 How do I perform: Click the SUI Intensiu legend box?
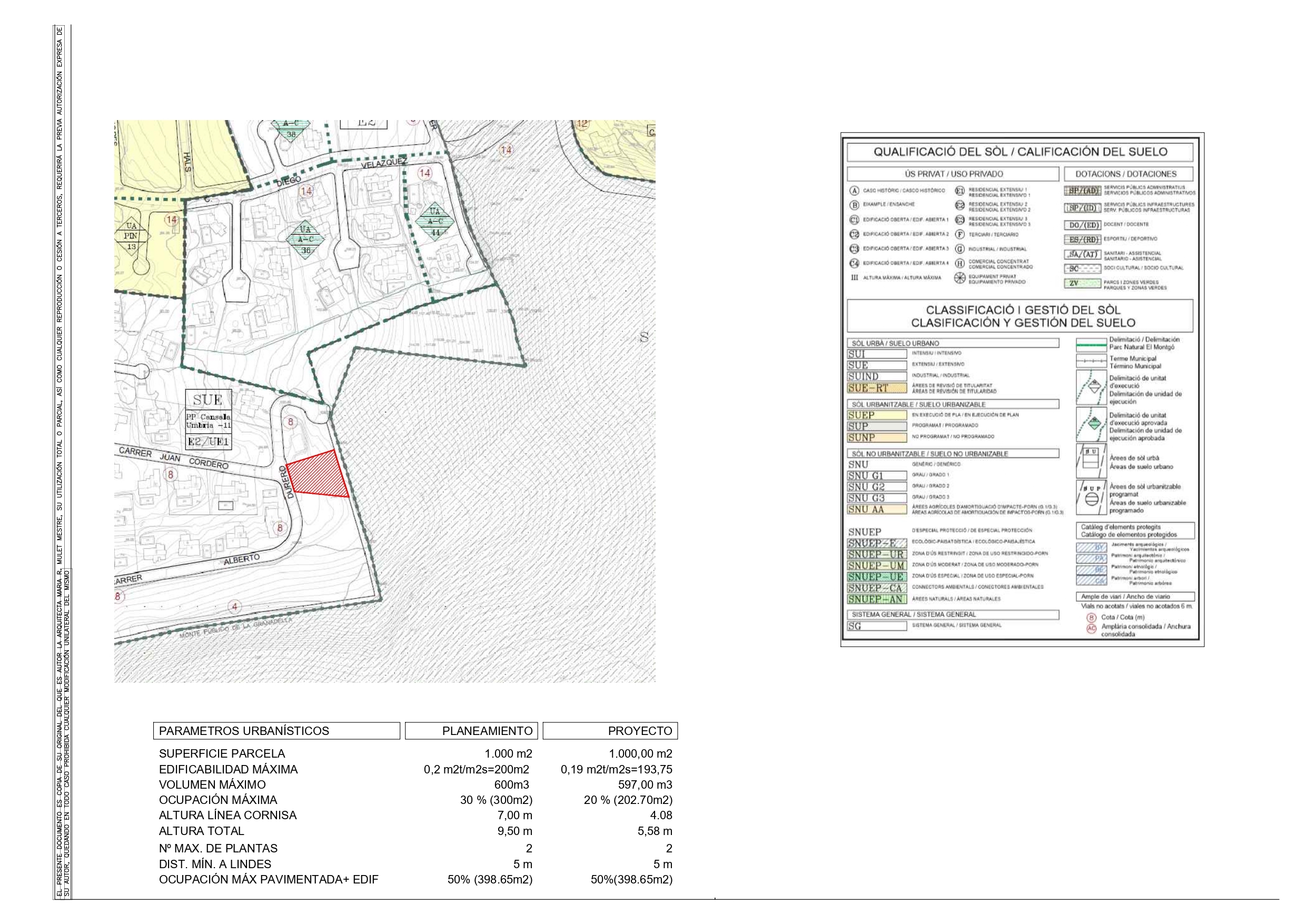(877, 354)
